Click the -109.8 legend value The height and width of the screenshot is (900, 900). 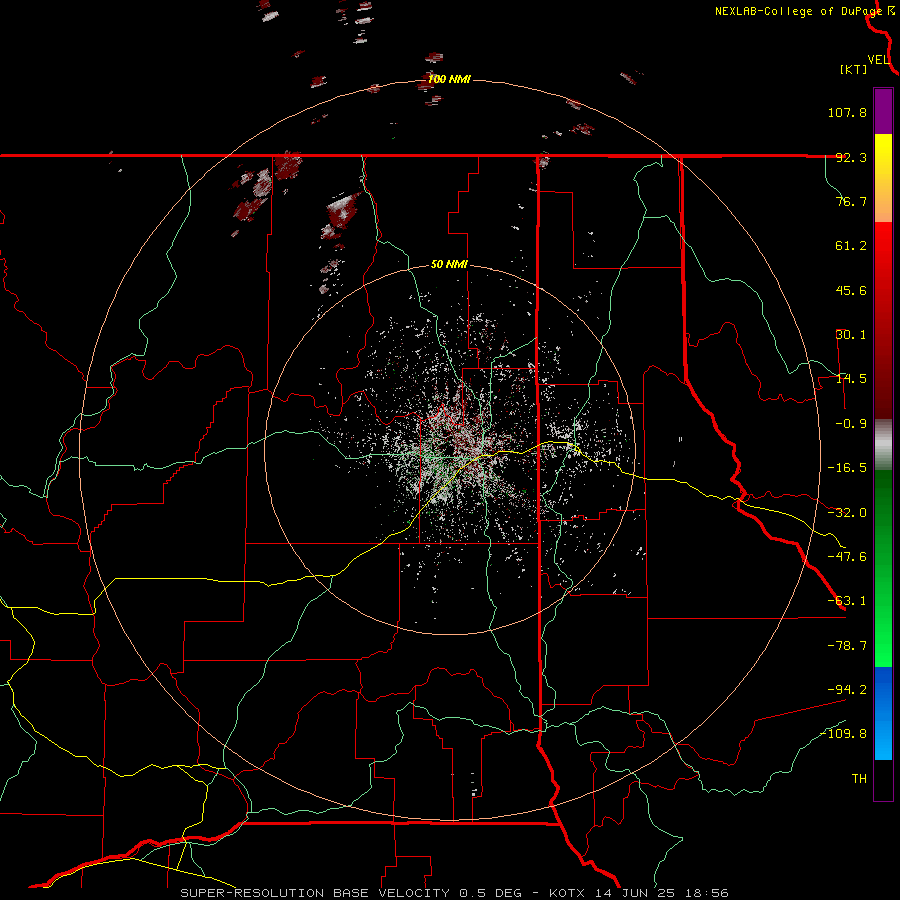point(844,734)
